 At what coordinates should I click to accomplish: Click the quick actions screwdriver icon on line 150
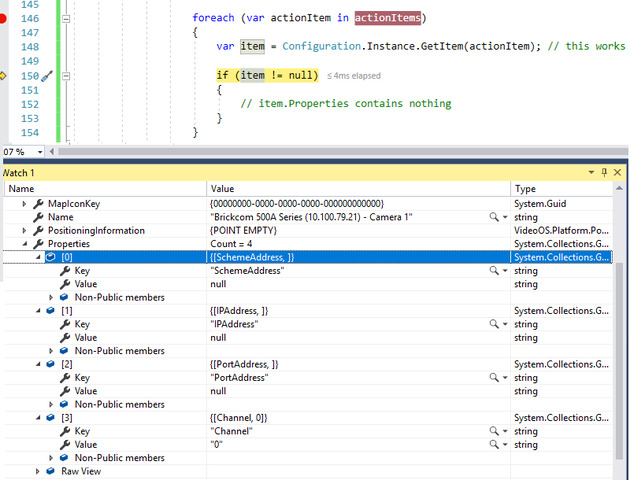pyautogui.click(x=47, y=76)
